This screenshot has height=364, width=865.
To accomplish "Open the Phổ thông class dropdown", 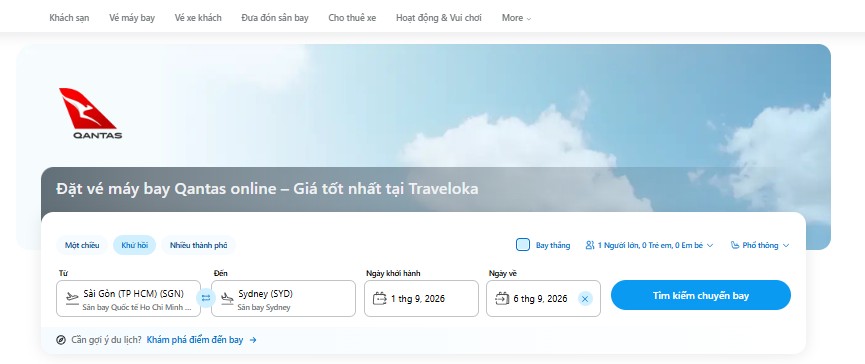I will (760, 245).
